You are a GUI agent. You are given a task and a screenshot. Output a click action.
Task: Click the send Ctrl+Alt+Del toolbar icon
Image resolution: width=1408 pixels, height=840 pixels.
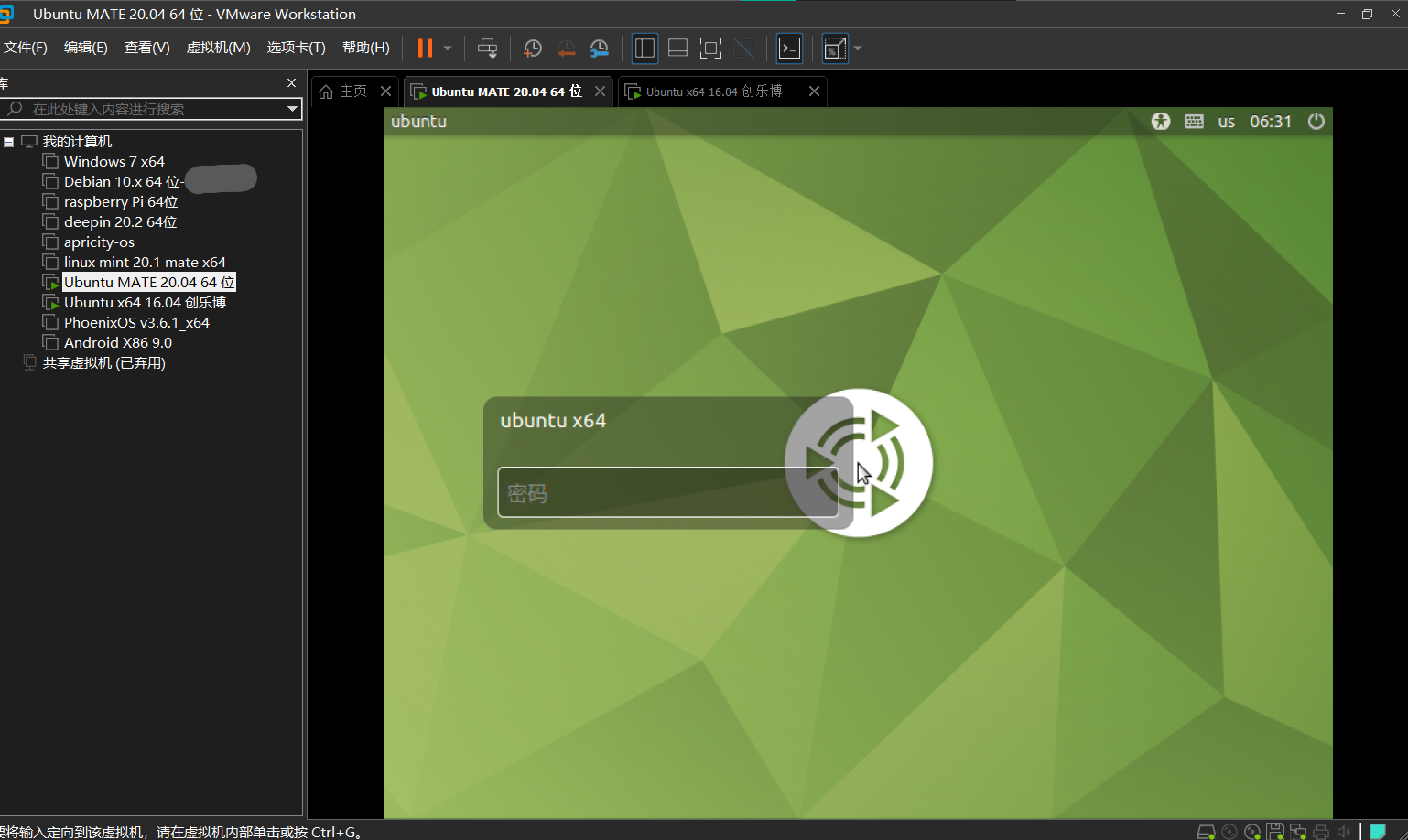tap(487, 48)
